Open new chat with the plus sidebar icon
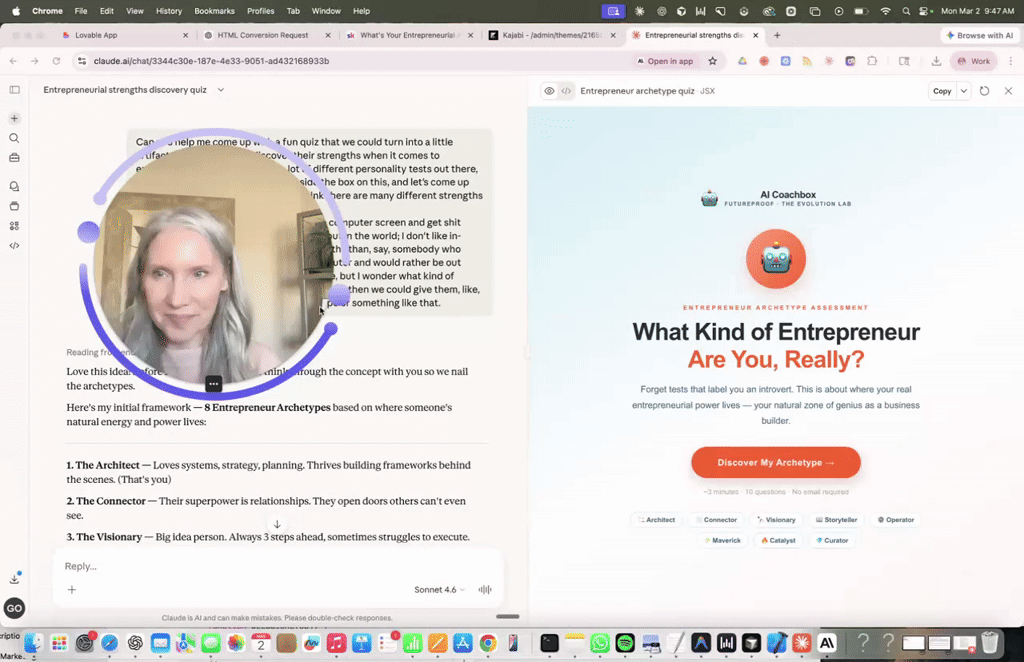Screen dimensions: 1024x662 14,118
